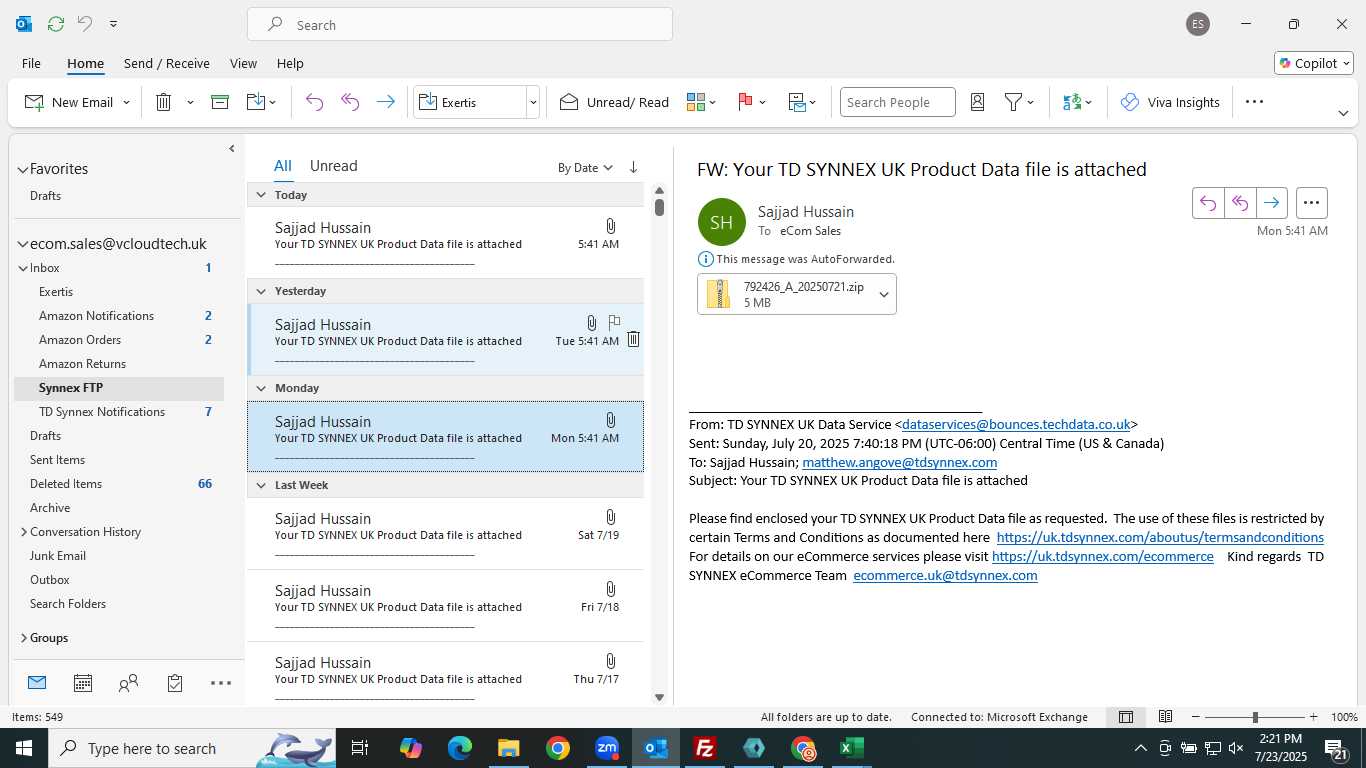Show All messages tab
This screenshot has width=1366, height=768.
283,166
